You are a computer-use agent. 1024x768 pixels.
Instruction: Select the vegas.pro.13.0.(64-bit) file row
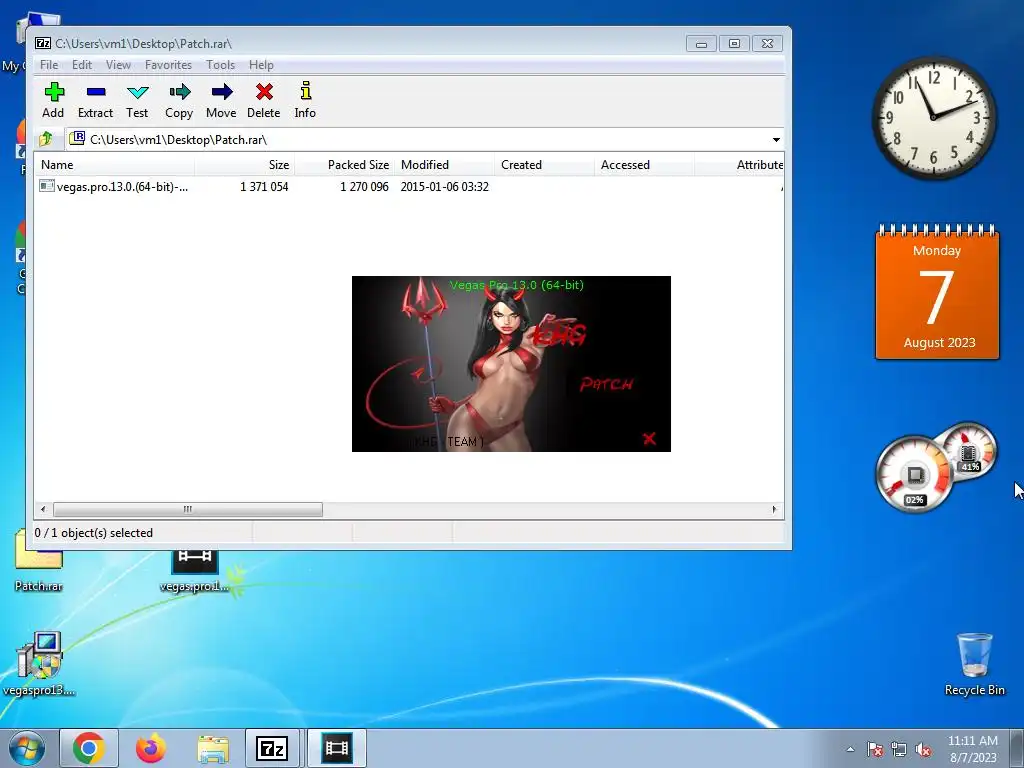click(x=409, y=186)
